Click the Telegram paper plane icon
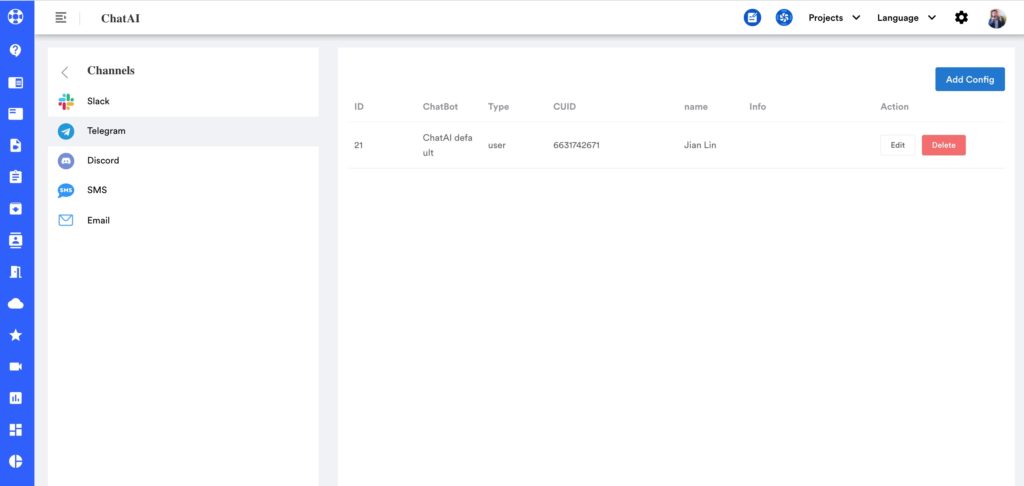Image resolution: width=1024 pixels, height=486 pixels. 66,131
